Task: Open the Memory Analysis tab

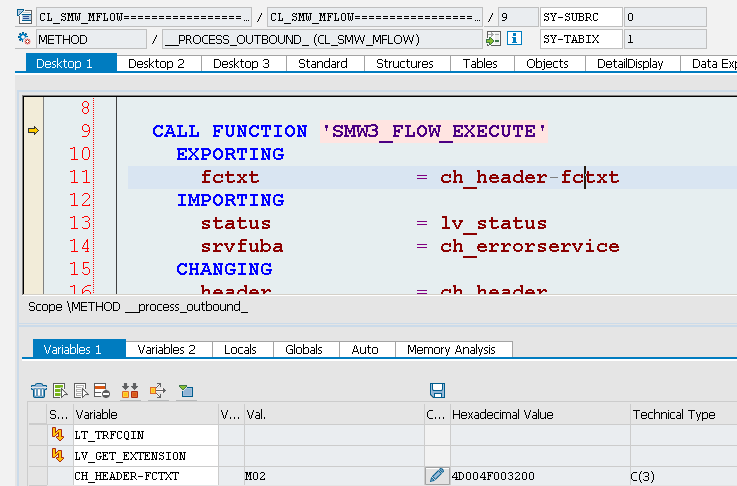Action: tap(451, 350)
